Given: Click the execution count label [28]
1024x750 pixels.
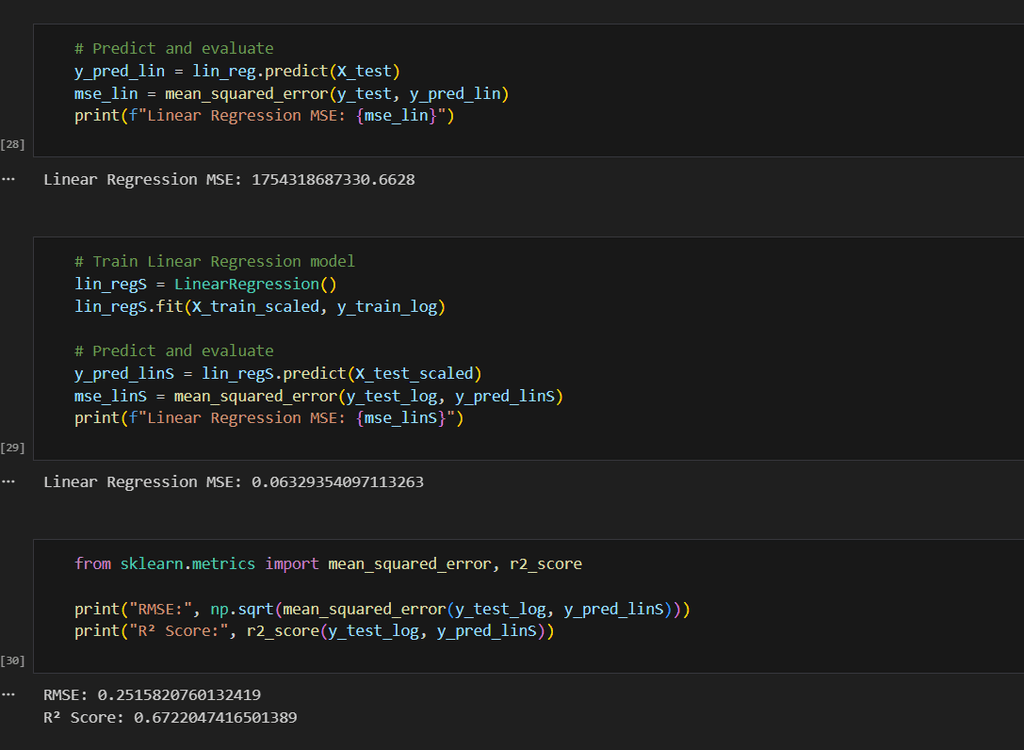Looking at the screenshot, I should pos(14,144).
